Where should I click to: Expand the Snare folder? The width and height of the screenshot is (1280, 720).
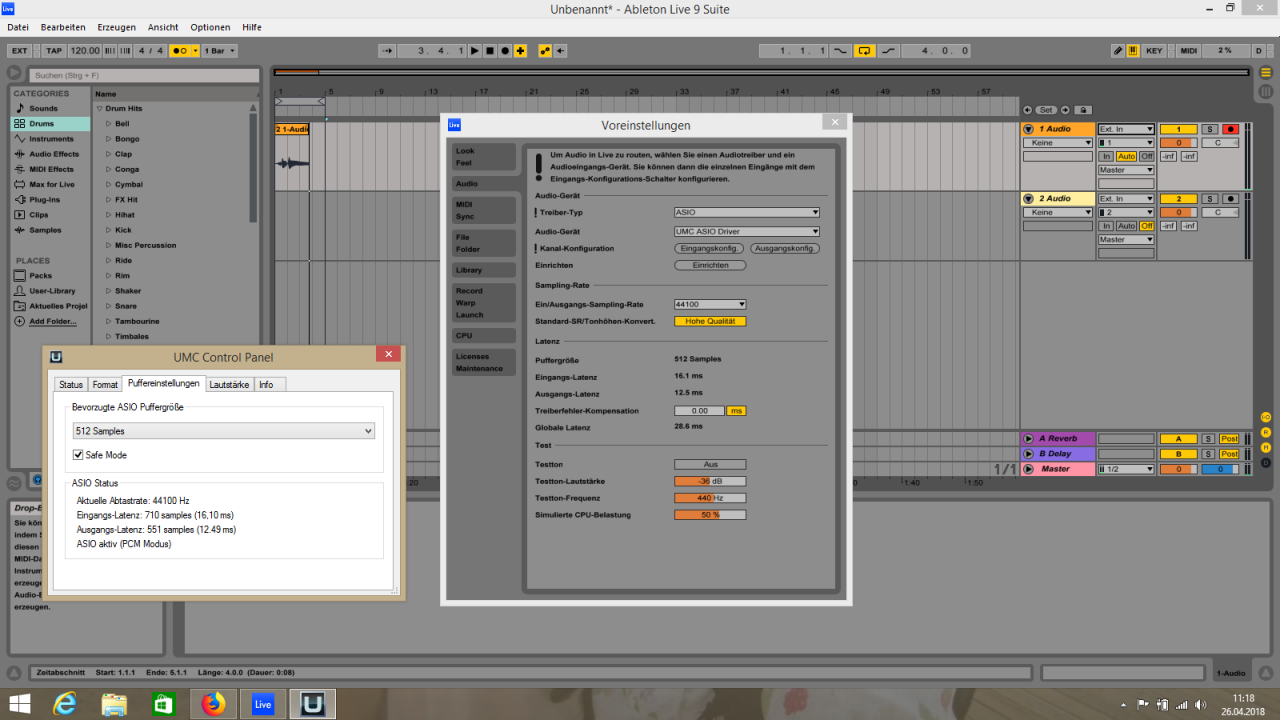tap(109, 306)
